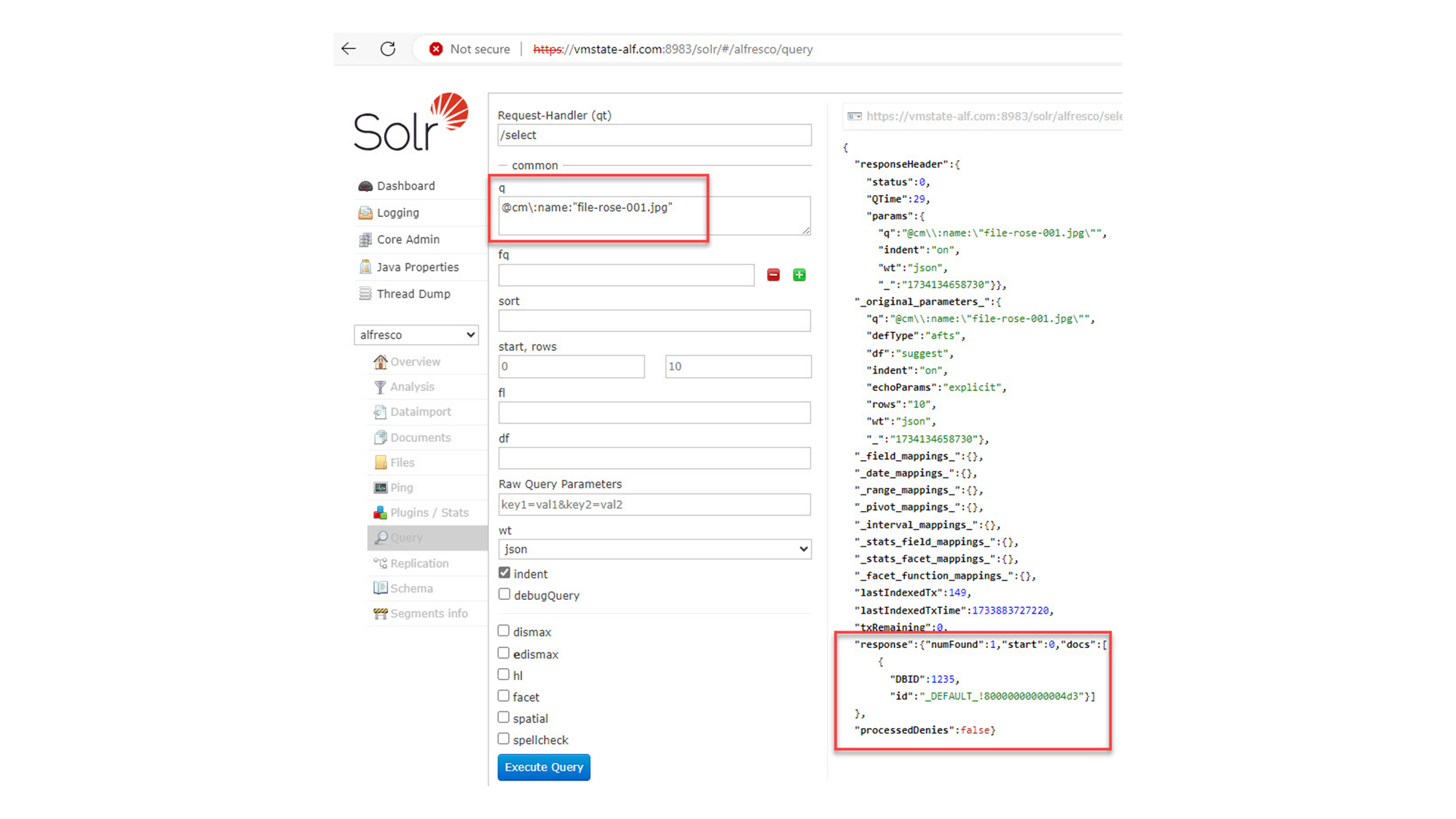Click the start field showing 0
This screenshot has height=819, width=1456.
571,366
